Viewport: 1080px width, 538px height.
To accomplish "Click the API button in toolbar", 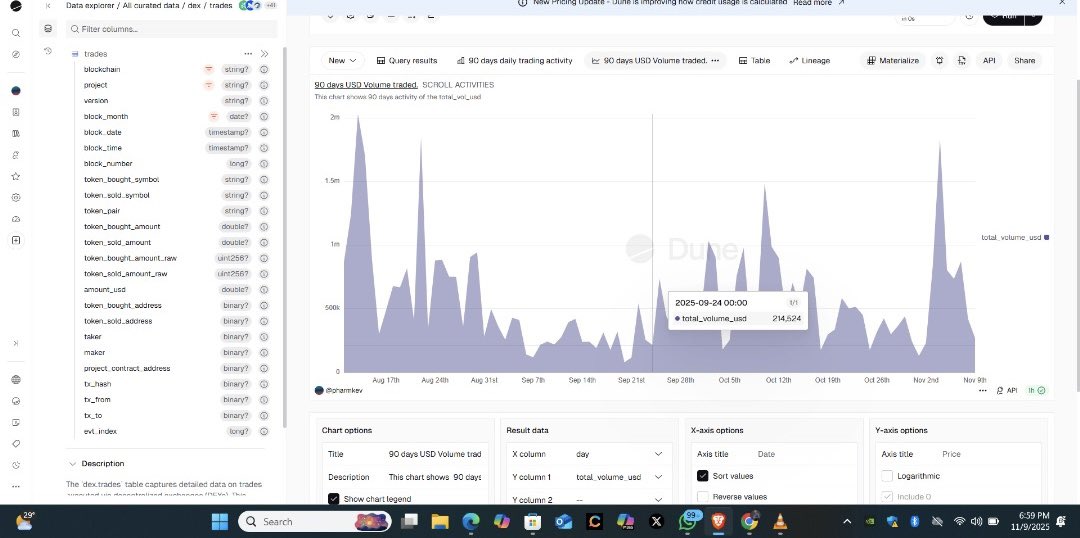I will click(x=989, y=61).
